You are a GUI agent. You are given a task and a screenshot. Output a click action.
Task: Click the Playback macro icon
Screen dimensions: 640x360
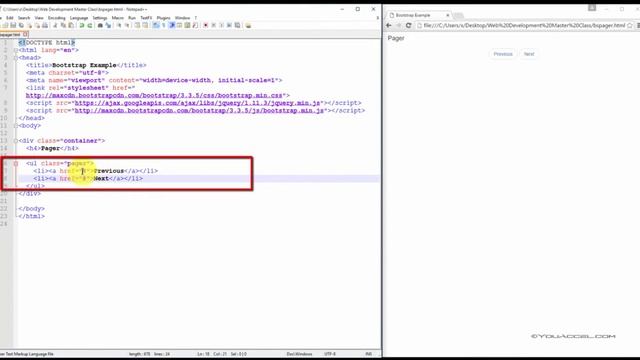221,25
